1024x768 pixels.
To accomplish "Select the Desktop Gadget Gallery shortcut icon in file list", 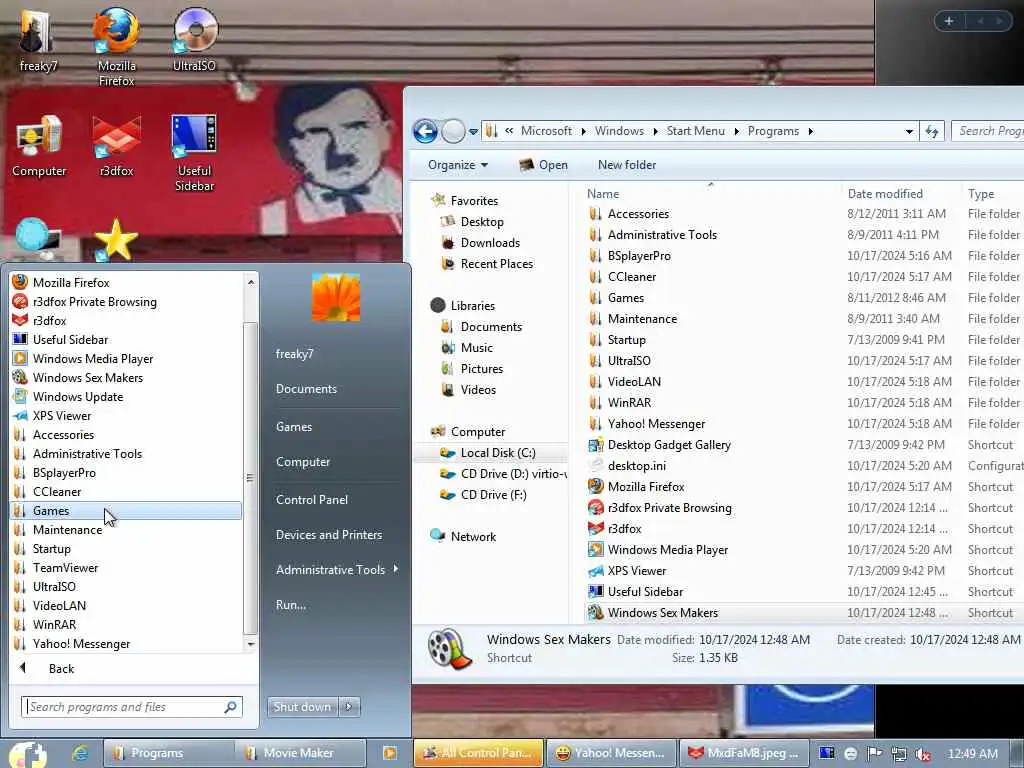I will pos(595,445).
